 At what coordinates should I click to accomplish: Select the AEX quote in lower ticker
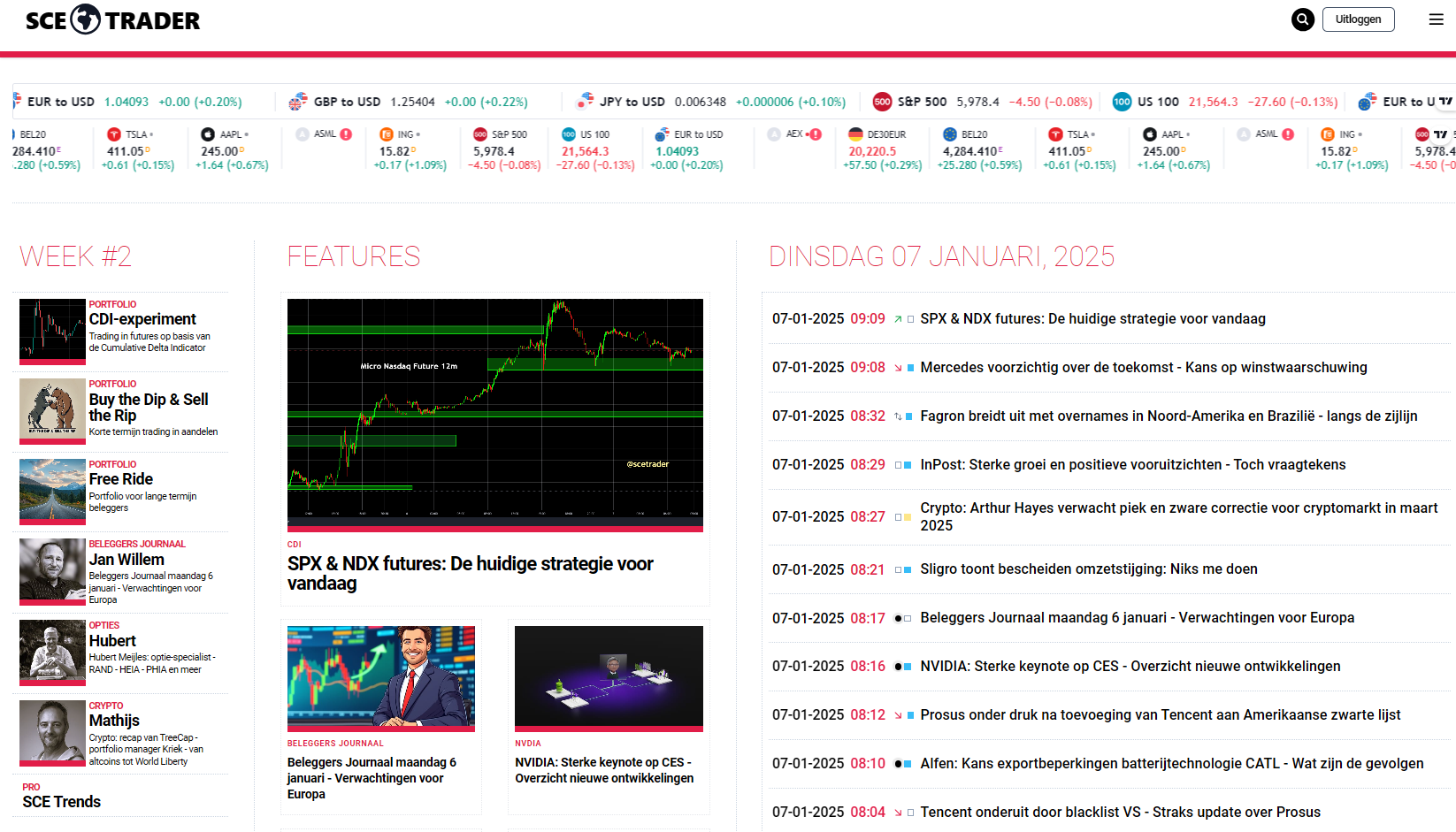[794, 134]
